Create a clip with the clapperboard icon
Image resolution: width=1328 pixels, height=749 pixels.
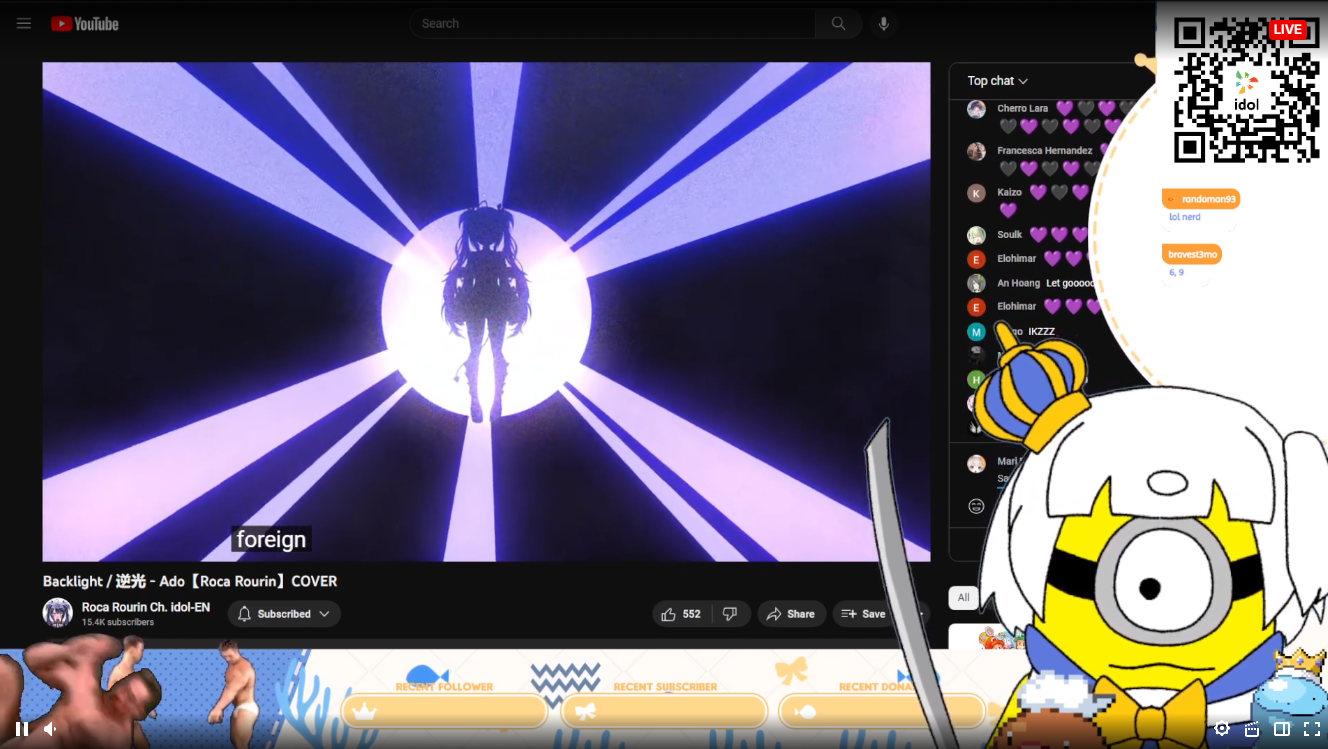click(x=1252, y=729)
